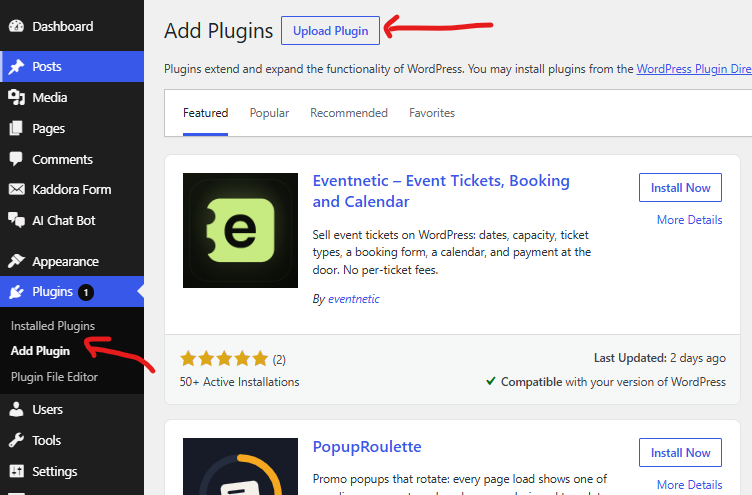Open Settings menu item

coord(72,471)
